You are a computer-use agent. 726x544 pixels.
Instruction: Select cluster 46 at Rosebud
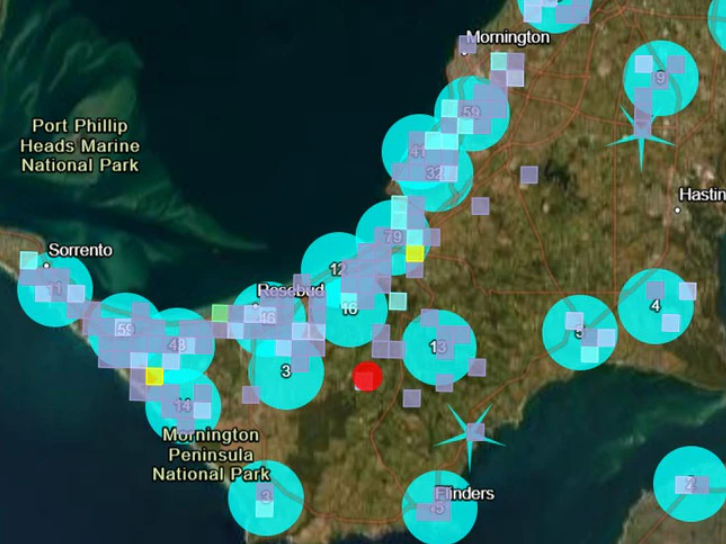coord(266,318)
